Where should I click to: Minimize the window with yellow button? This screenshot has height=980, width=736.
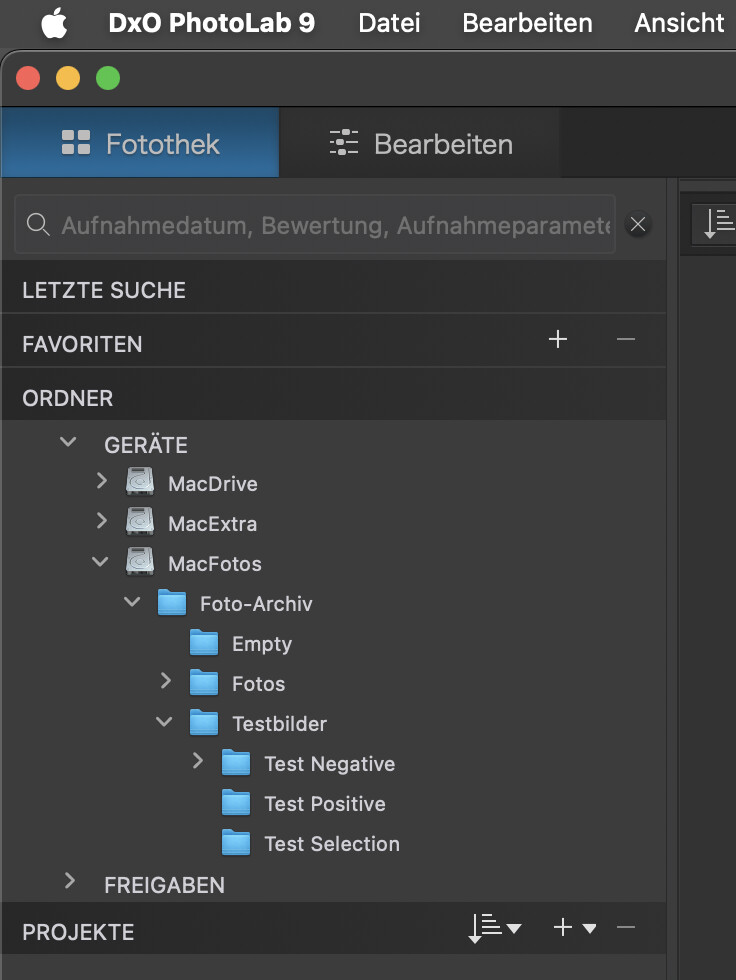click(x=68, y=78)
